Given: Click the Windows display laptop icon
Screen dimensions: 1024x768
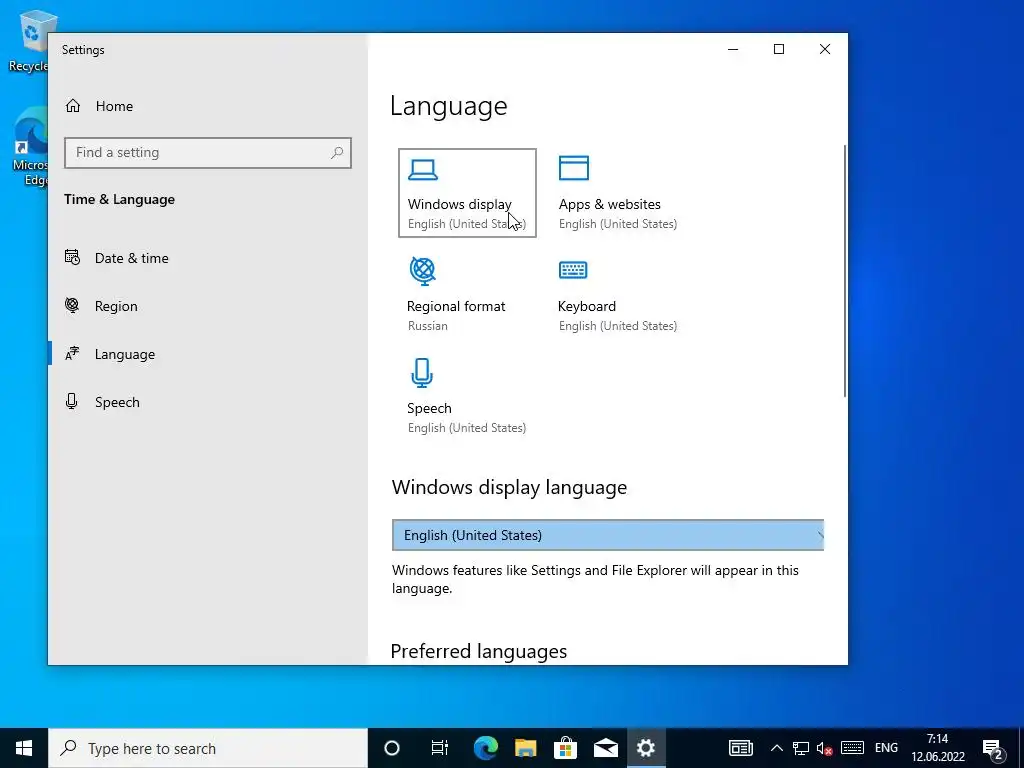Looking at the screenshot, I should click(x=423, y=170).
